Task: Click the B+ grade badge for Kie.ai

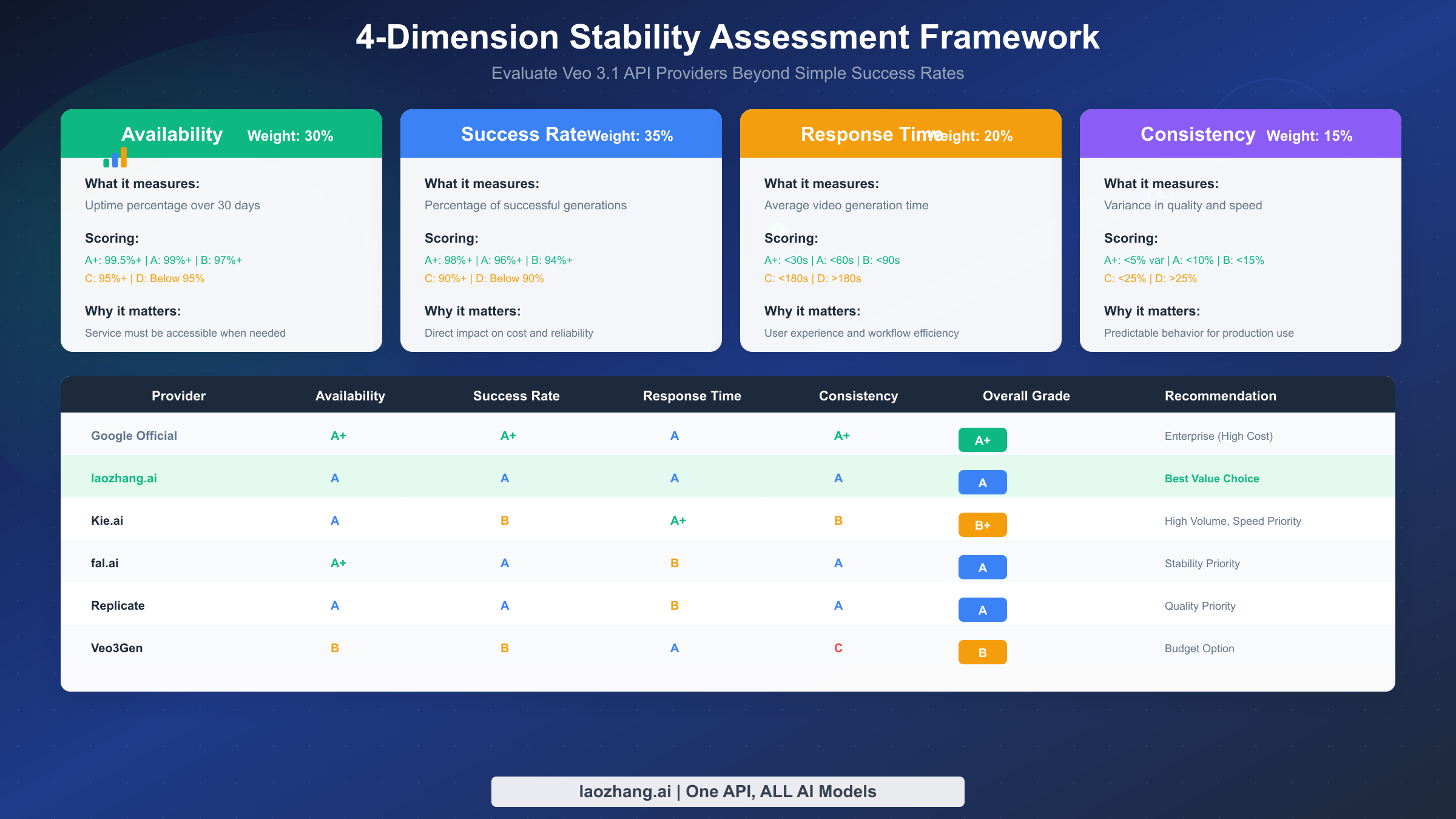Action: click(982, 524)
